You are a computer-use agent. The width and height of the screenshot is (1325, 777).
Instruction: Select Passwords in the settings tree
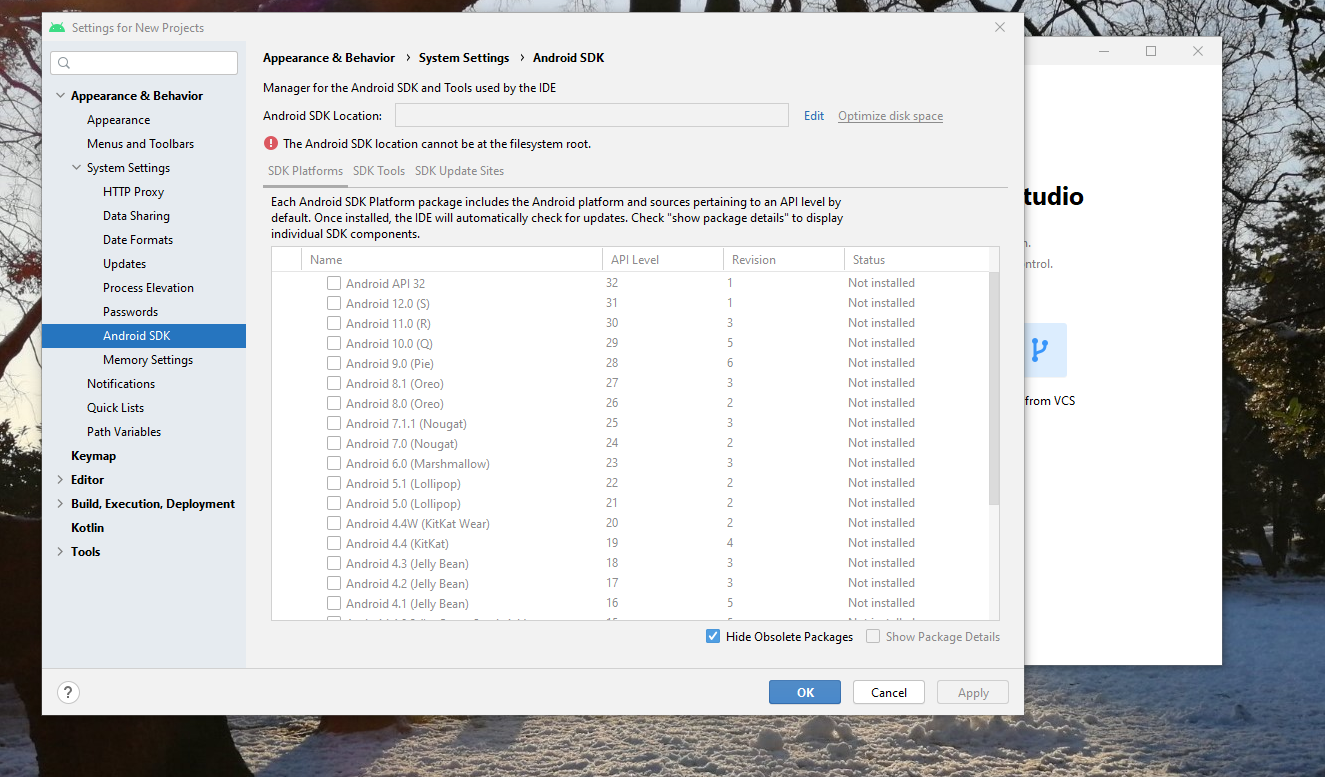click(130, 312)
